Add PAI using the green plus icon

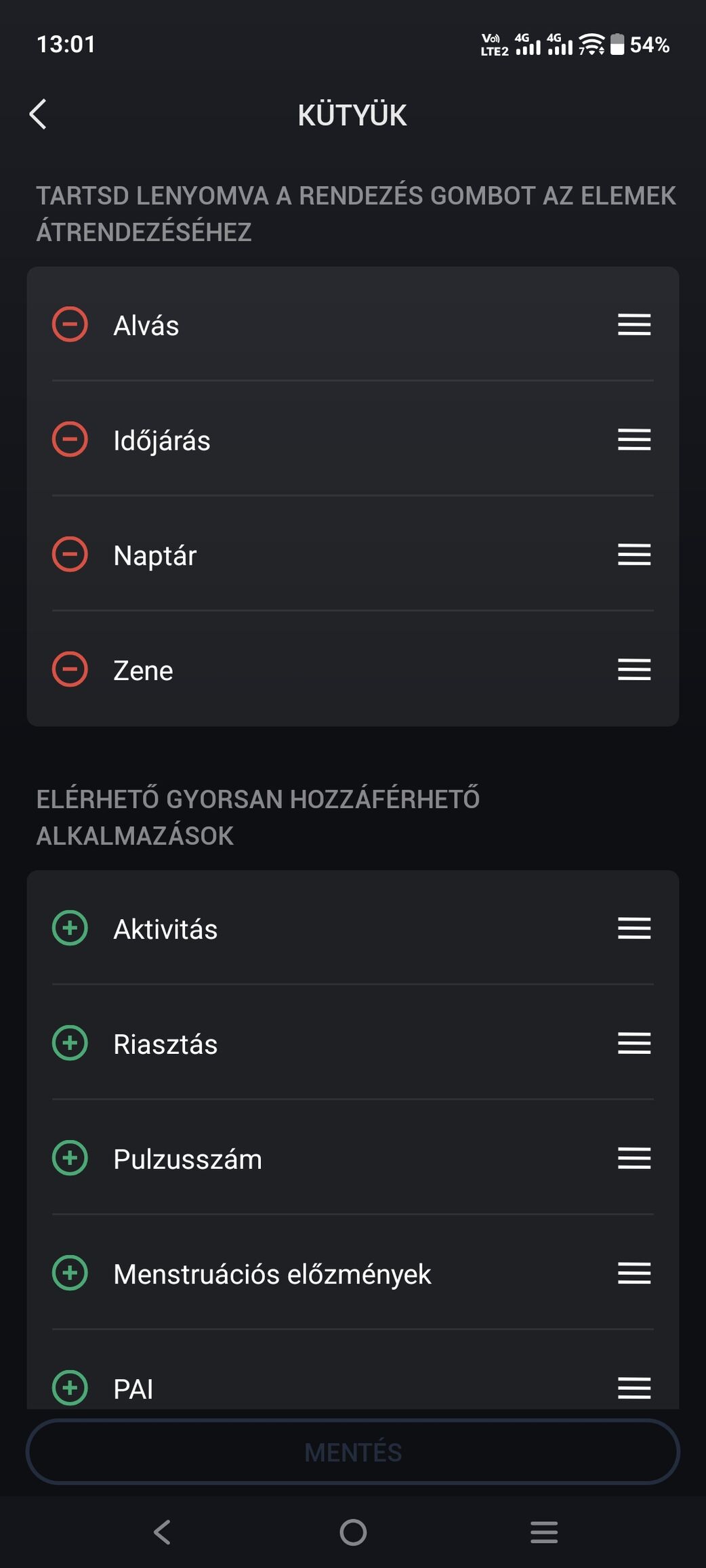tap(70, 1387)
